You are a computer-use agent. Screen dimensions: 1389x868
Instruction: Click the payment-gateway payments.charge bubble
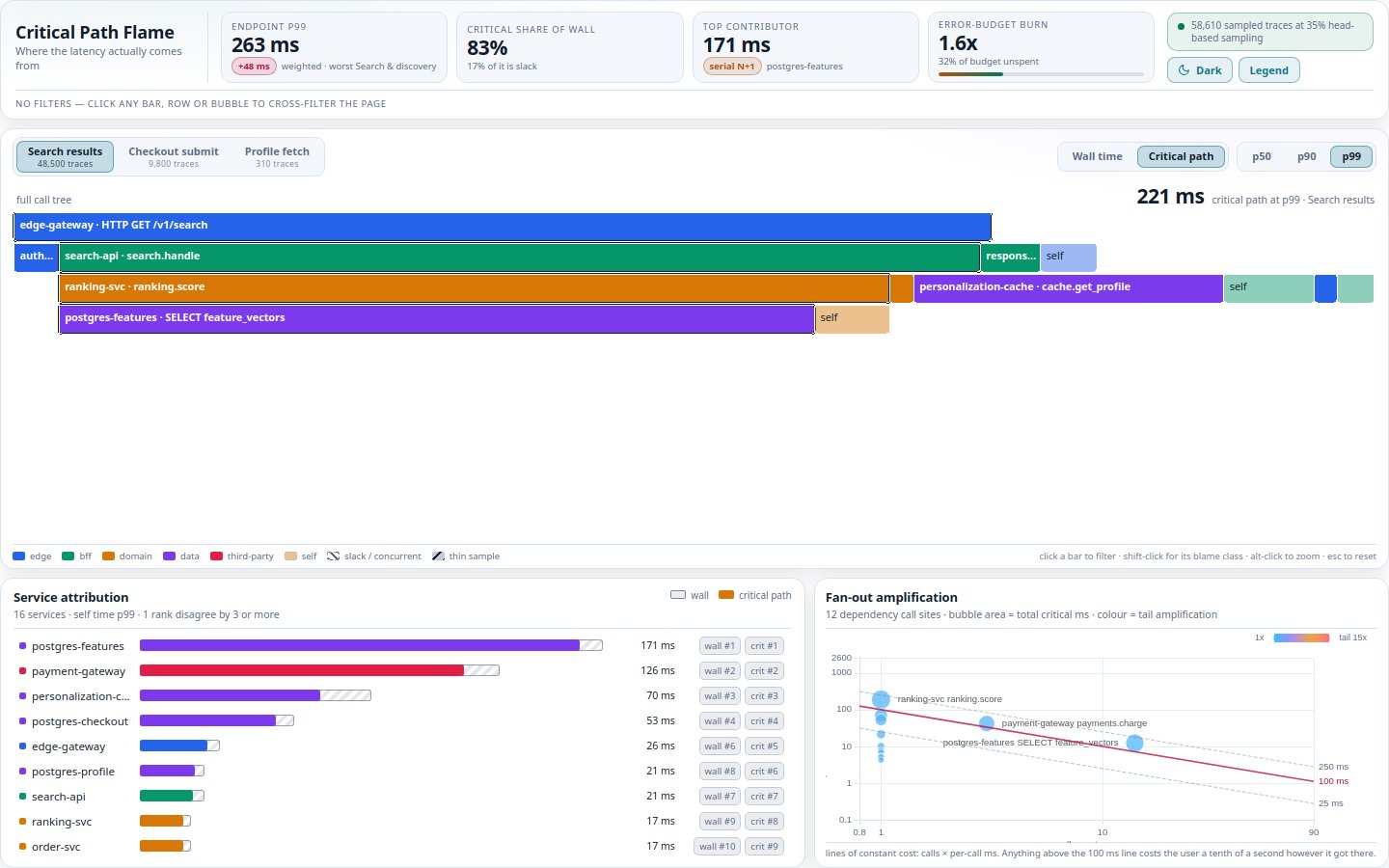(986, 723)
